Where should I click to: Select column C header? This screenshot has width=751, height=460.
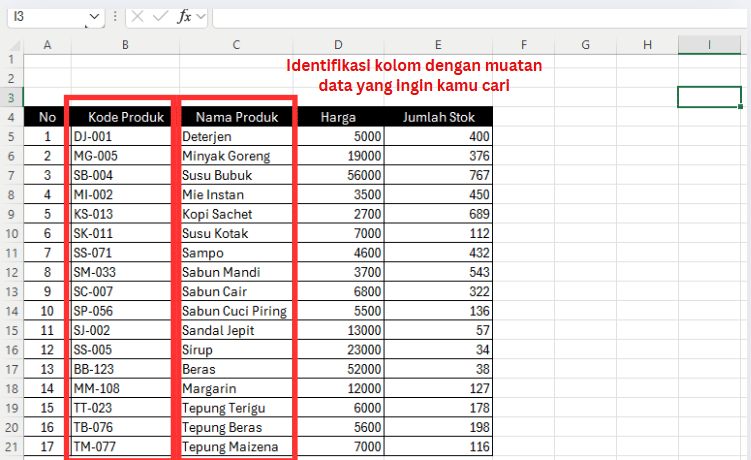click(235, 45)
